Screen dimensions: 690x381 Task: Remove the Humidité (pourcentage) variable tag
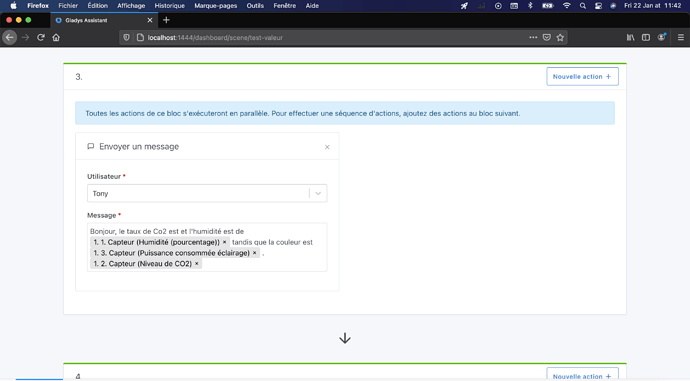coord(224,242)
